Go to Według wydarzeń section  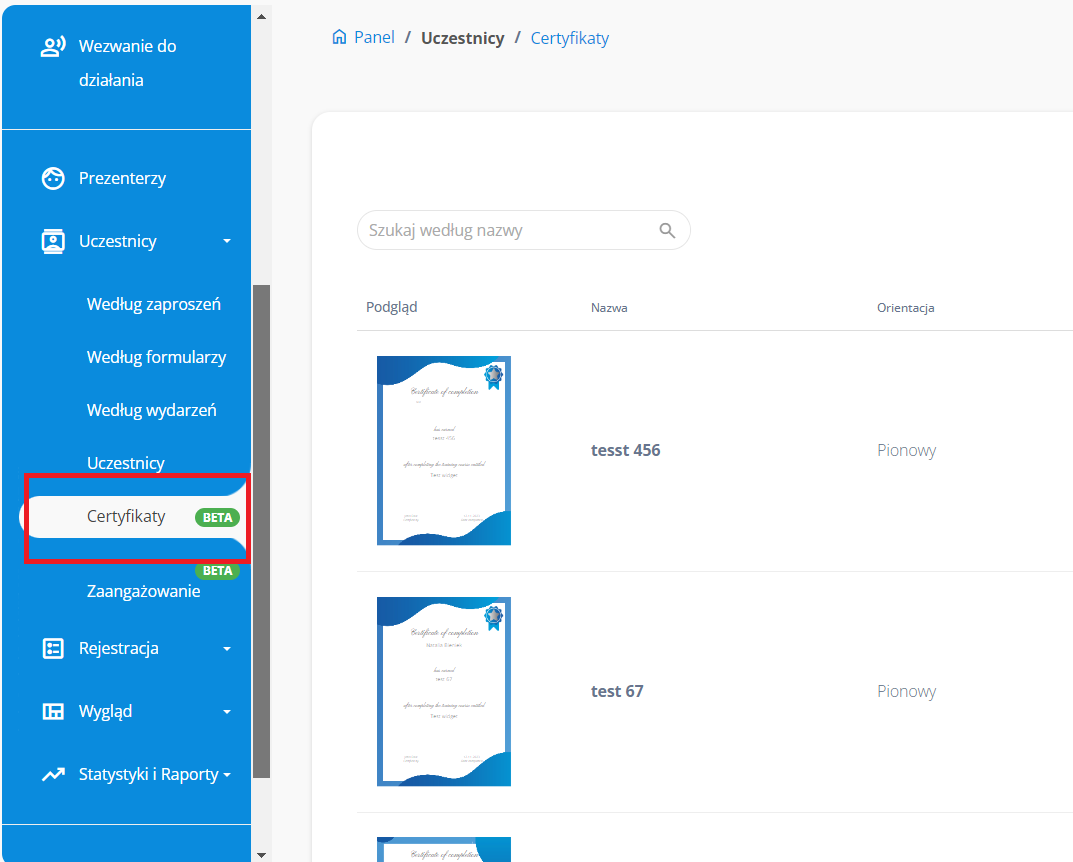[x=151, y=410]
